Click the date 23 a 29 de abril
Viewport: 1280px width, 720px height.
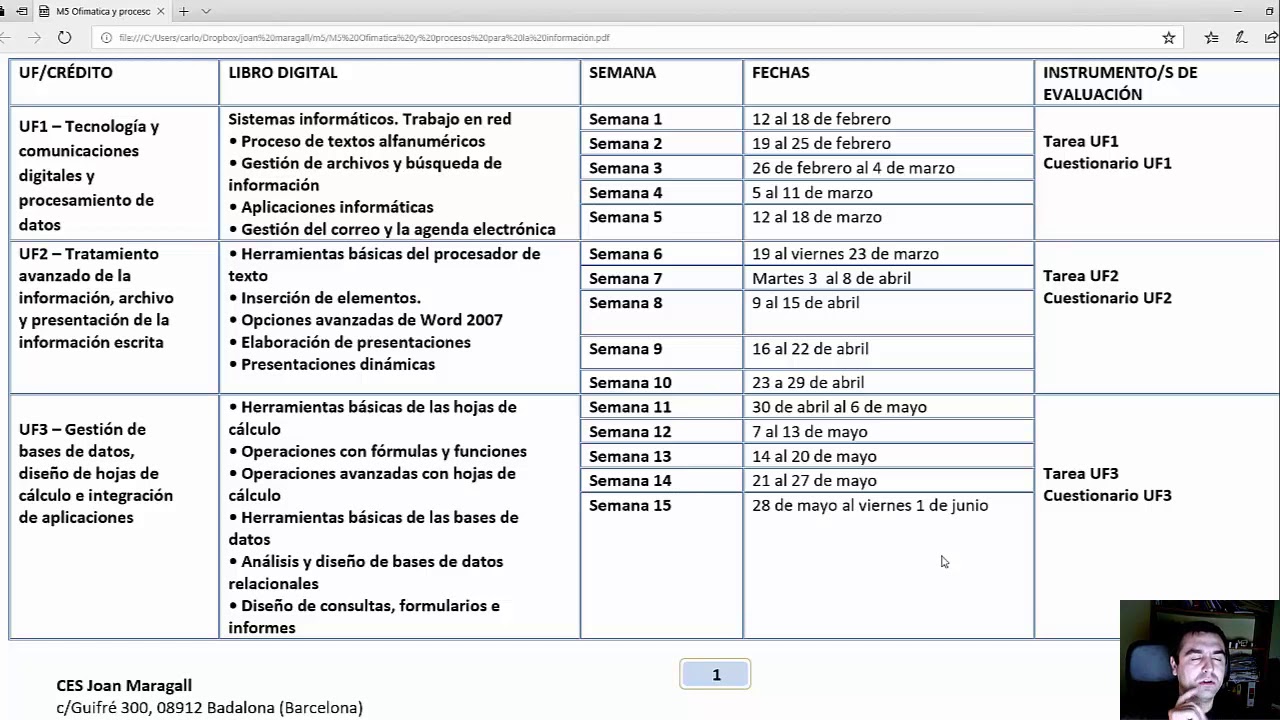click(x=808, y=382)
